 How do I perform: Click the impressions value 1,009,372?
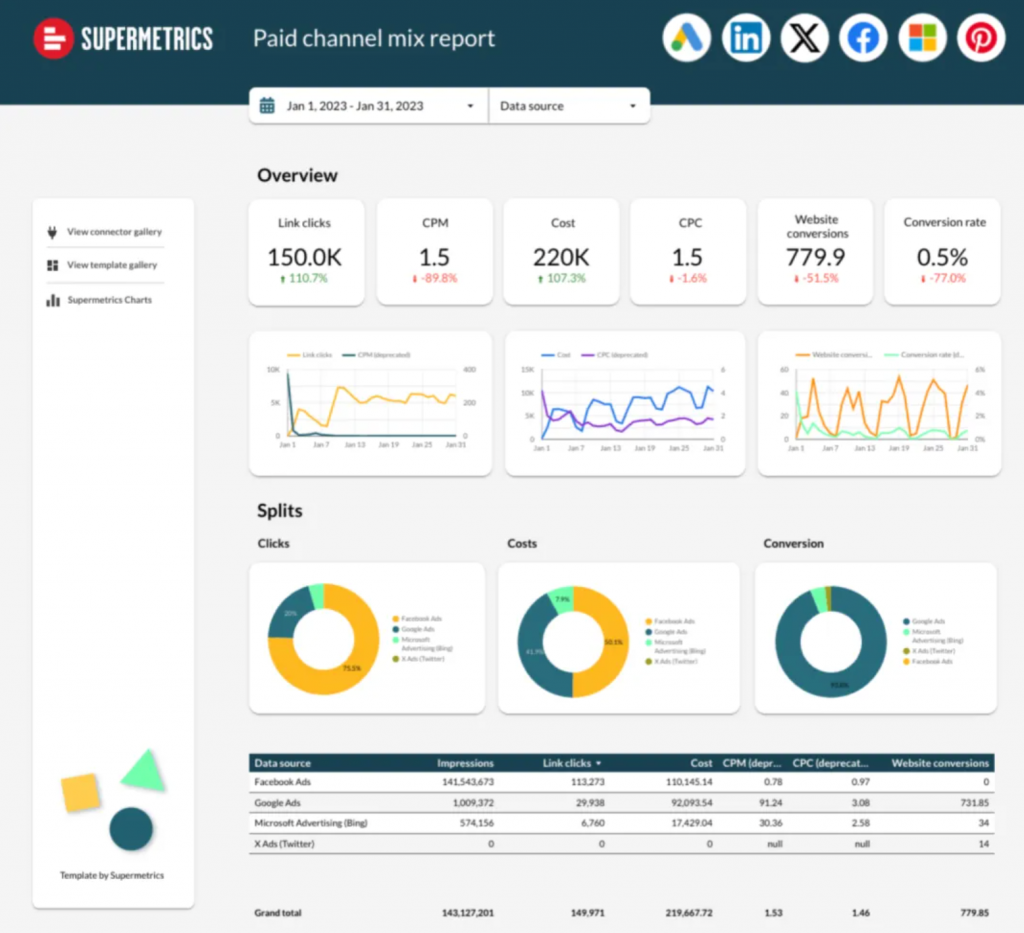(473, 803)
